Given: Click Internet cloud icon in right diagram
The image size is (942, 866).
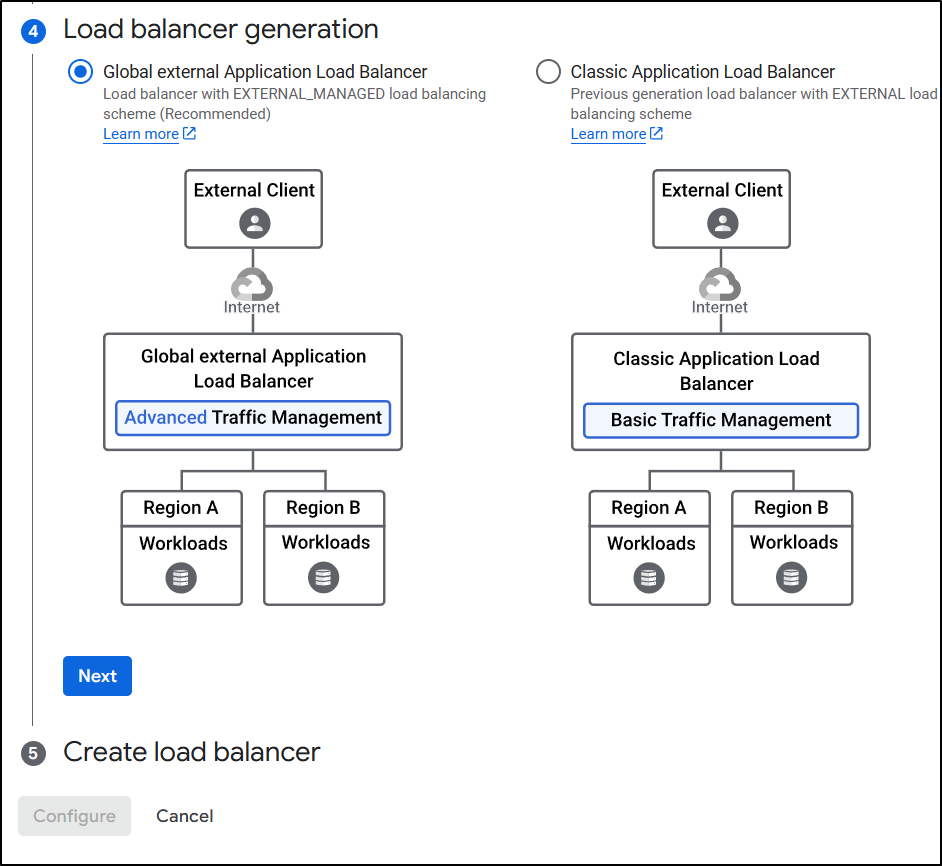Looking at the screenshot, I should pyautogui.click(x=720, y=285).
